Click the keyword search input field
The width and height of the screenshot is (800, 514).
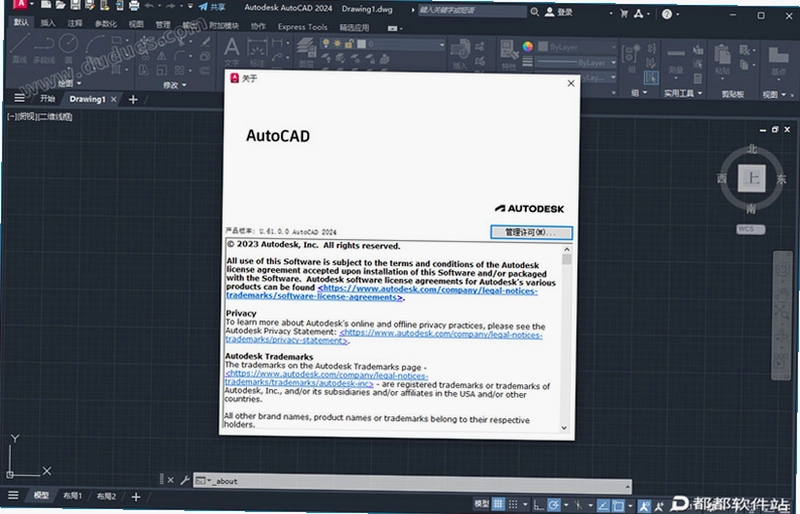click(472, 10)
